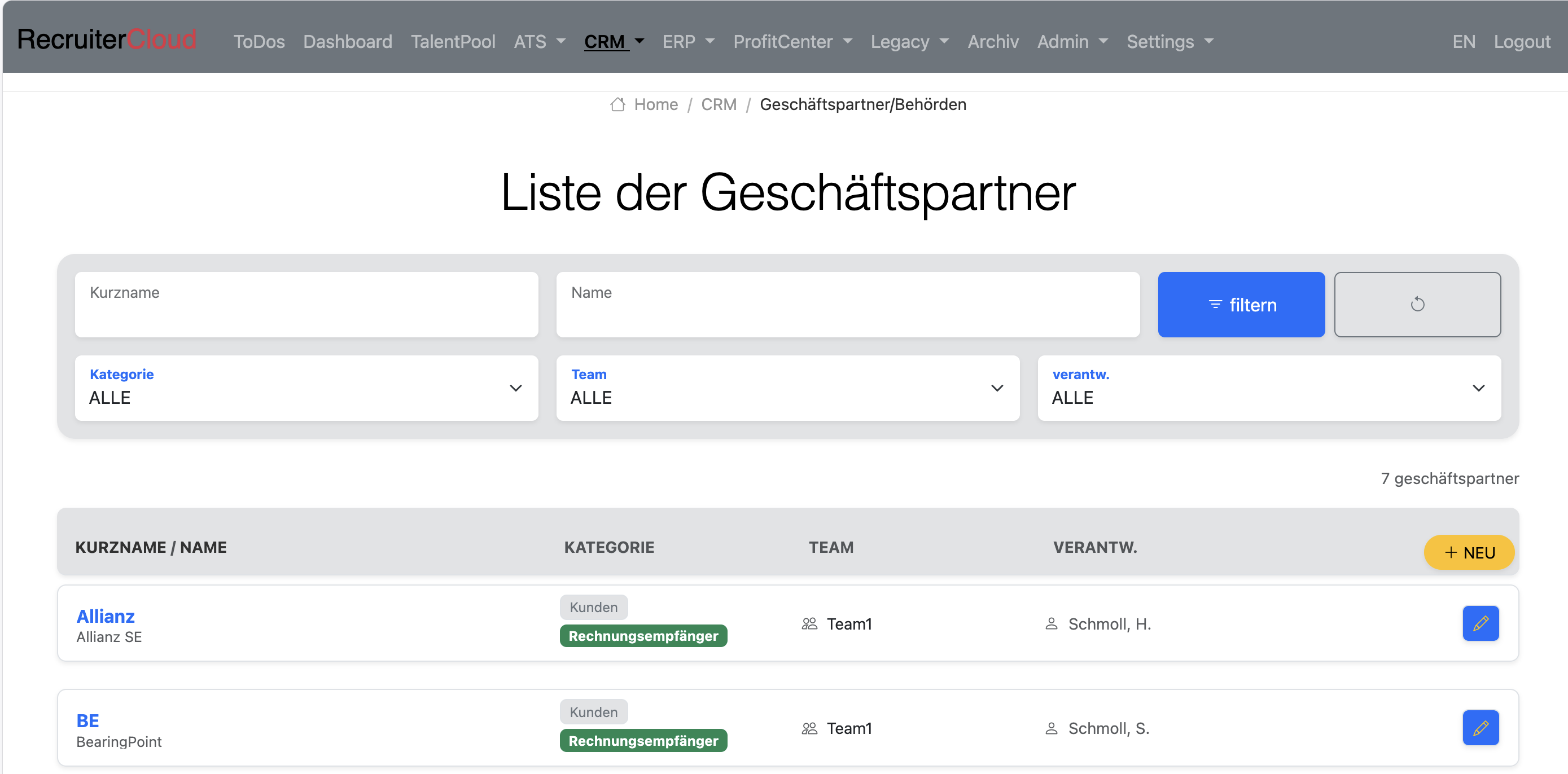Expand the ProfitCenter menu
The height and width of the screenshot is (774, 1568).
point(792,41)
